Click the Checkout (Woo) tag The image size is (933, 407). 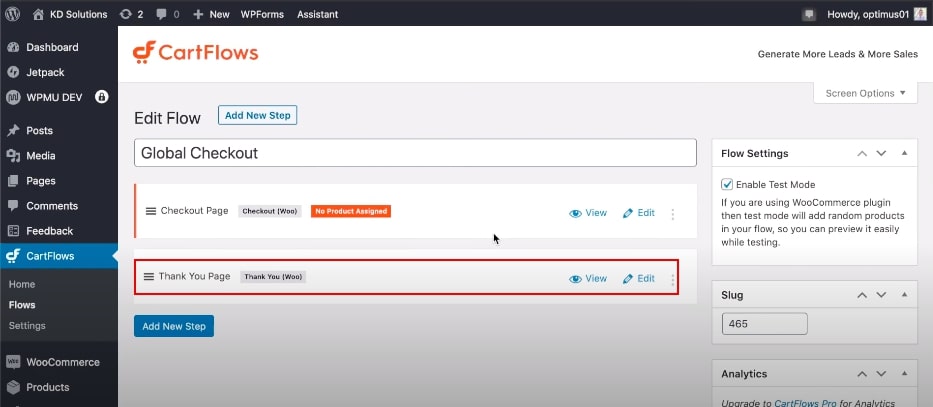click(x=270, y=211)
